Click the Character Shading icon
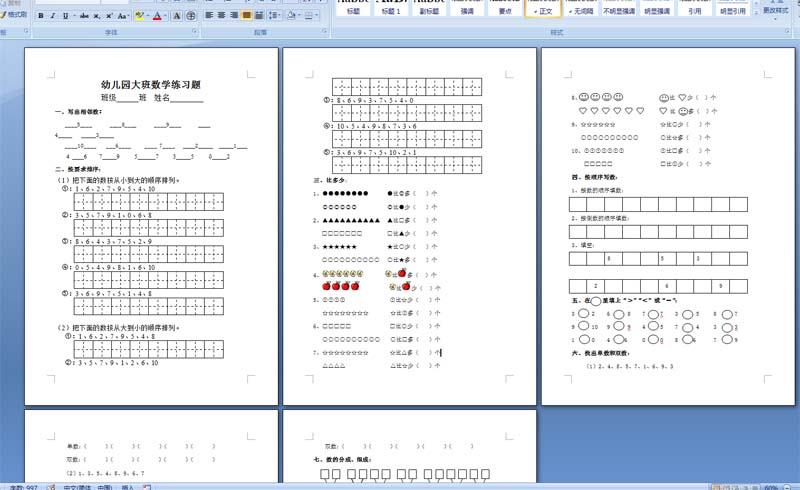This screenshot has width=800, height=490. 177,16
